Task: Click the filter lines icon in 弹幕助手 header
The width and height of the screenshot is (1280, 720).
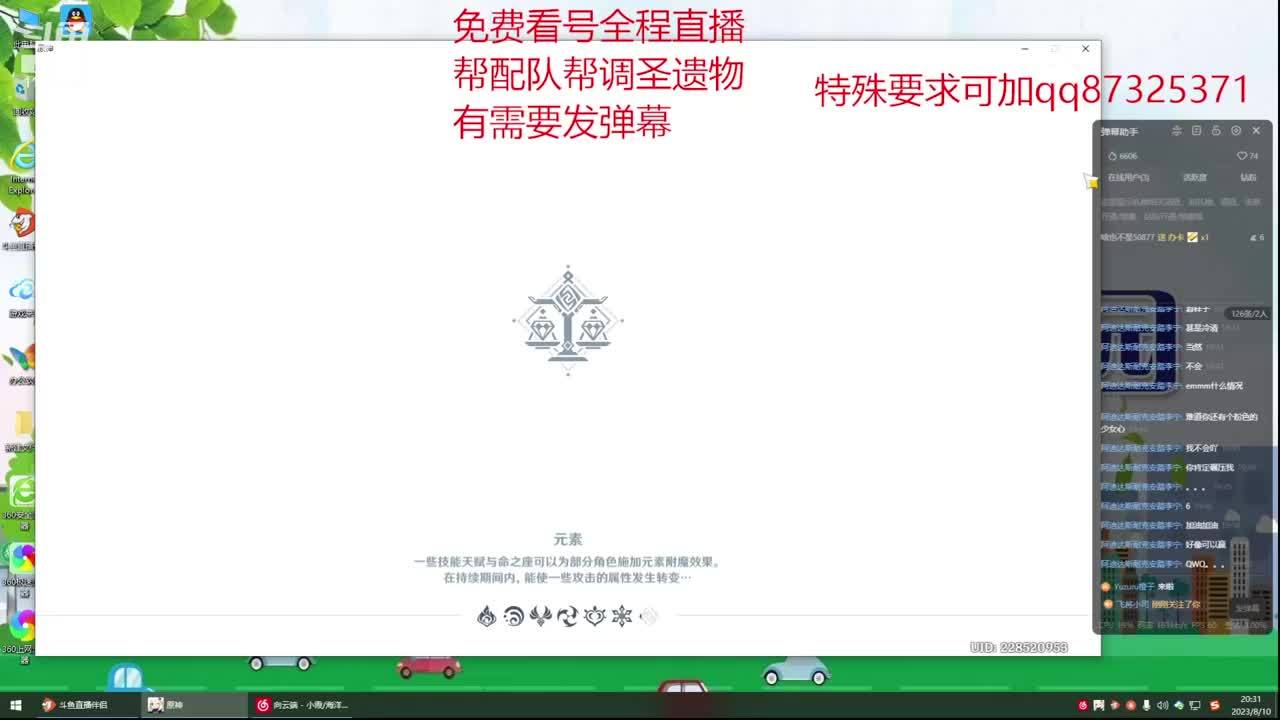Action: pos(1177,131)
